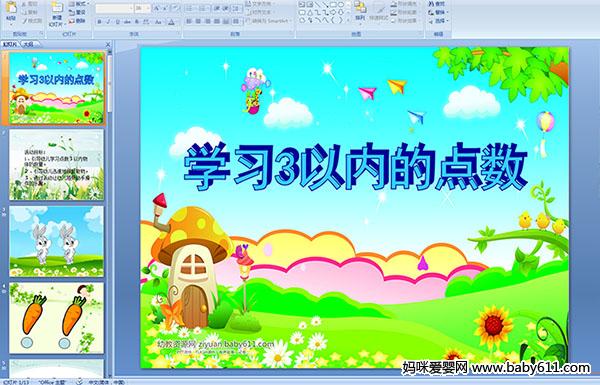Select the two rabbits slide thumbnail
Viewport: 600px width, 385px height.
coord(56,241)
